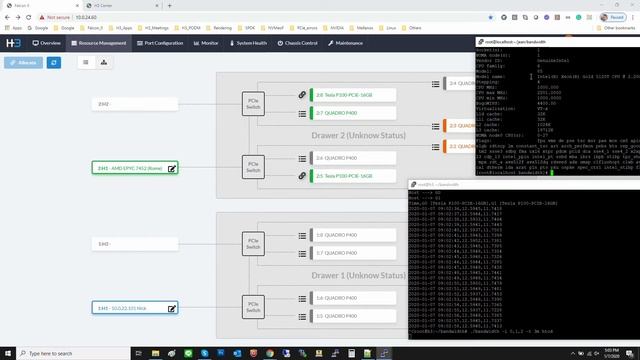Image resolution: width=640 pixels, height=360 pixels.
Task: Click the Allocate button
Action: coord(23,62)
